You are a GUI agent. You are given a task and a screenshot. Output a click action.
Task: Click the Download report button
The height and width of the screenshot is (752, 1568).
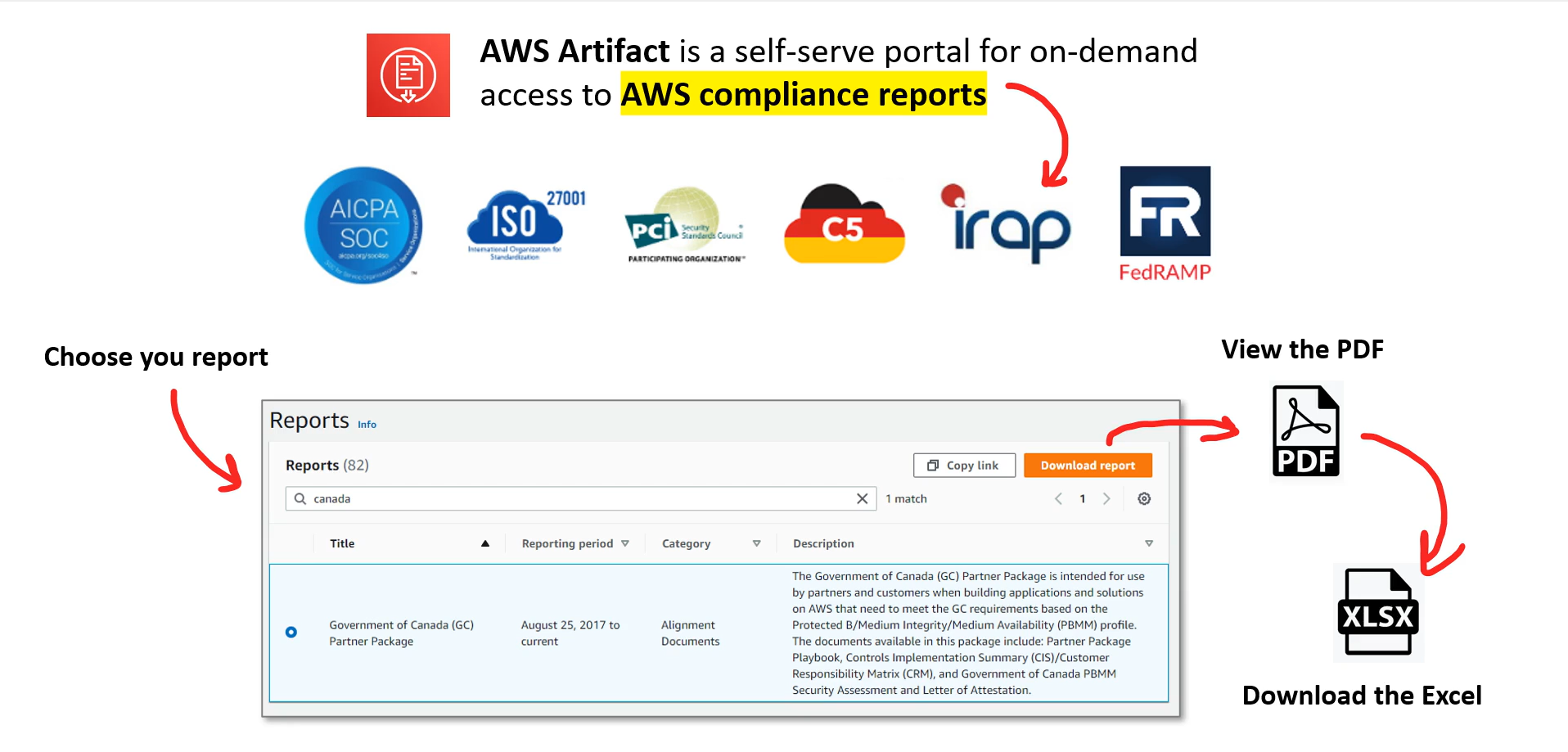[1088, 465]
